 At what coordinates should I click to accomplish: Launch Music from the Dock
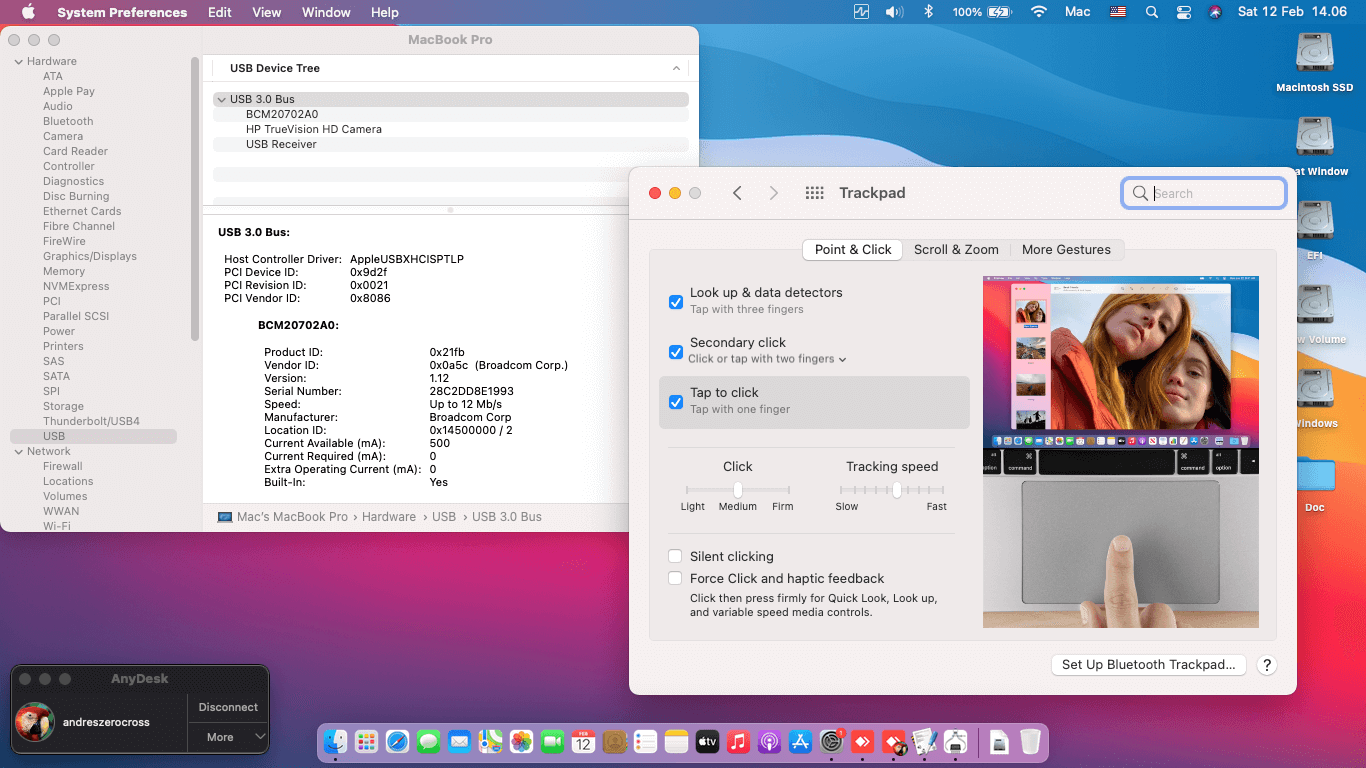pyautogui.click(x=738, y=741)
